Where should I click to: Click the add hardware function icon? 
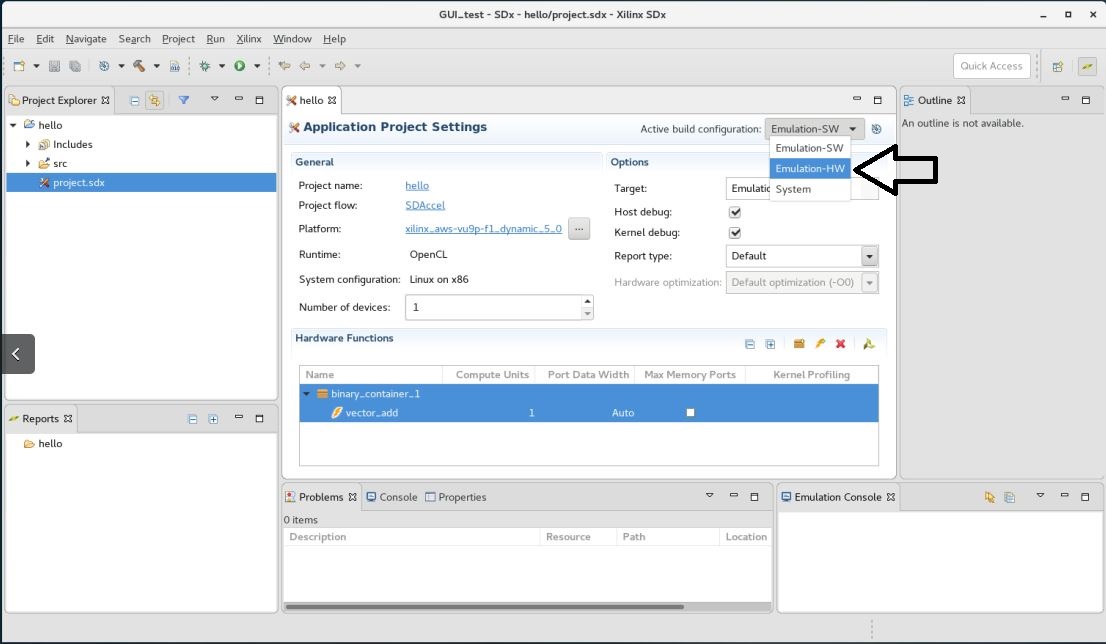[820, 344]
